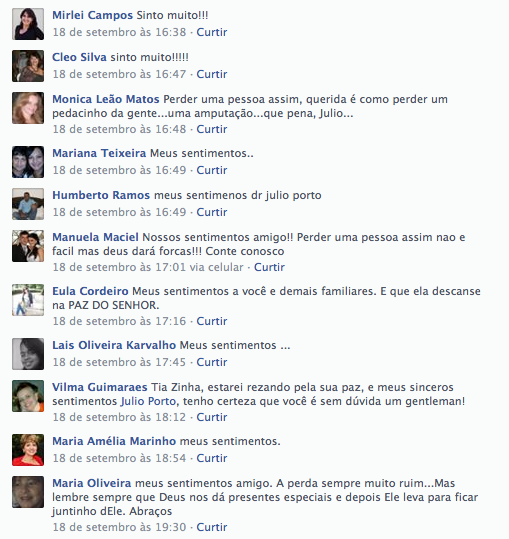The width and height of the screenshot is (509, 539).
Task: Click Mariana Teixeira's avatar image
Action: coord(28,162)
